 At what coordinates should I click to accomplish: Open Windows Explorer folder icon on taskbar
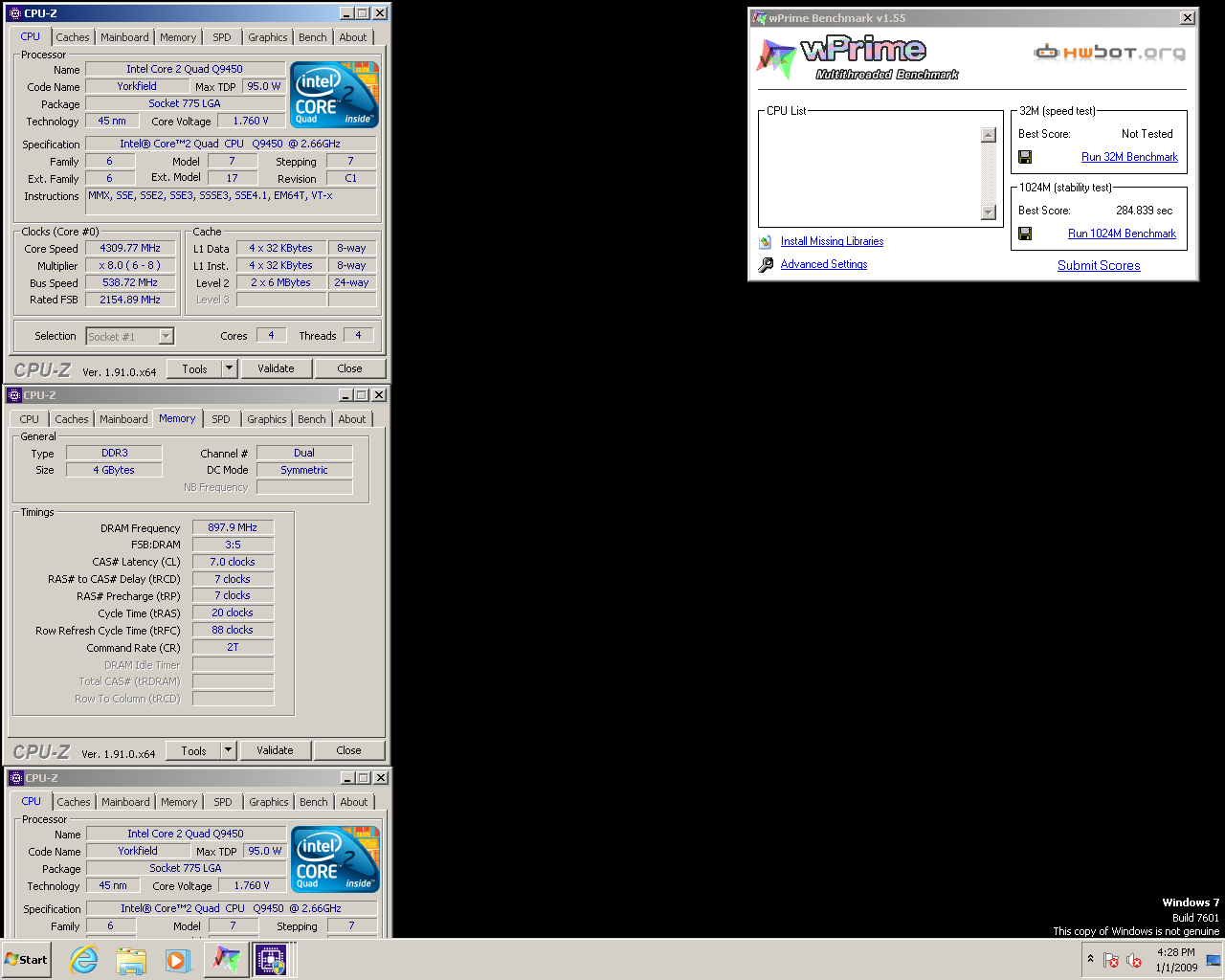tap(131, 960)
